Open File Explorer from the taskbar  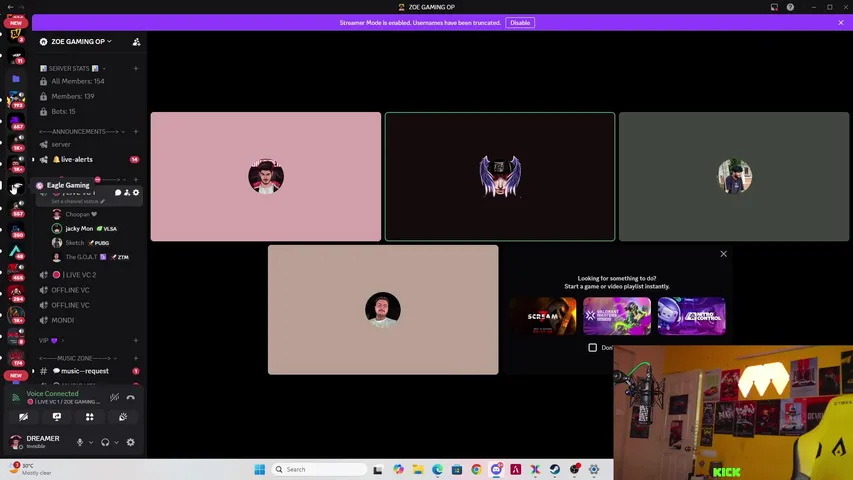(x=418, y=469)
